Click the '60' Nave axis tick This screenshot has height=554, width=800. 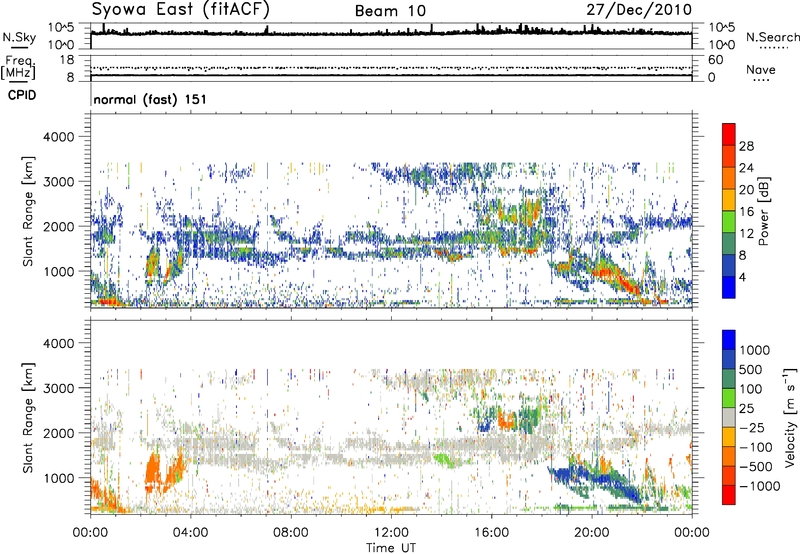pos(715,60)
